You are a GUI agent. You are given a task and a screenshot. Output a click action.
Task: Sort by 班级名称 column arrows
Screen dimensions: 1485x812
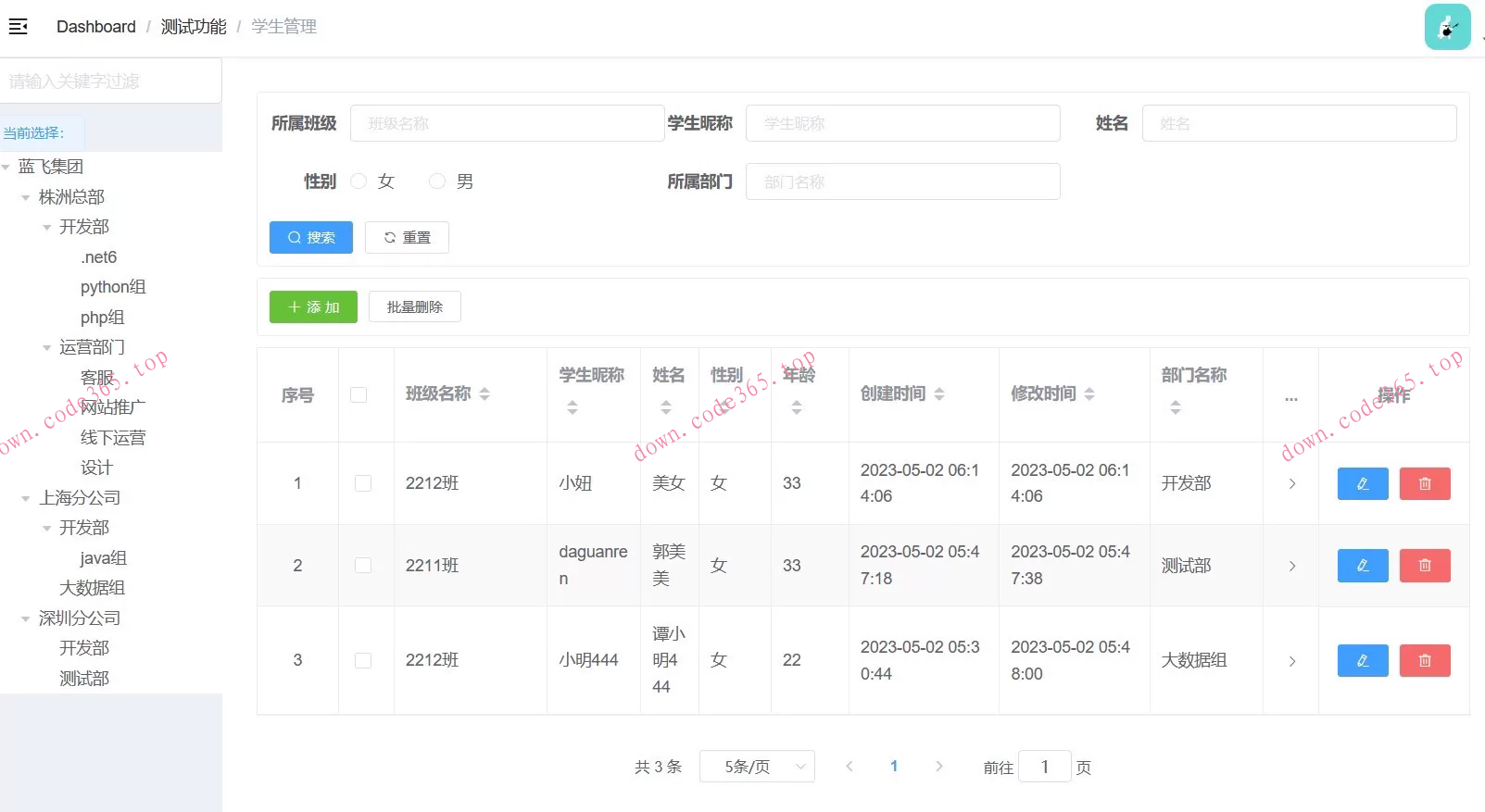(485, 394)
